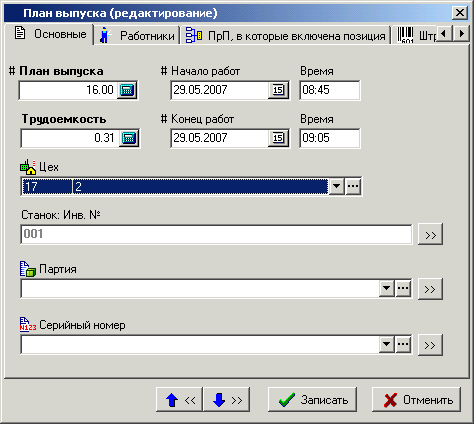Open calculator for План выпуска field
Viewport: 474px width, 424px height.
[127, 90]
